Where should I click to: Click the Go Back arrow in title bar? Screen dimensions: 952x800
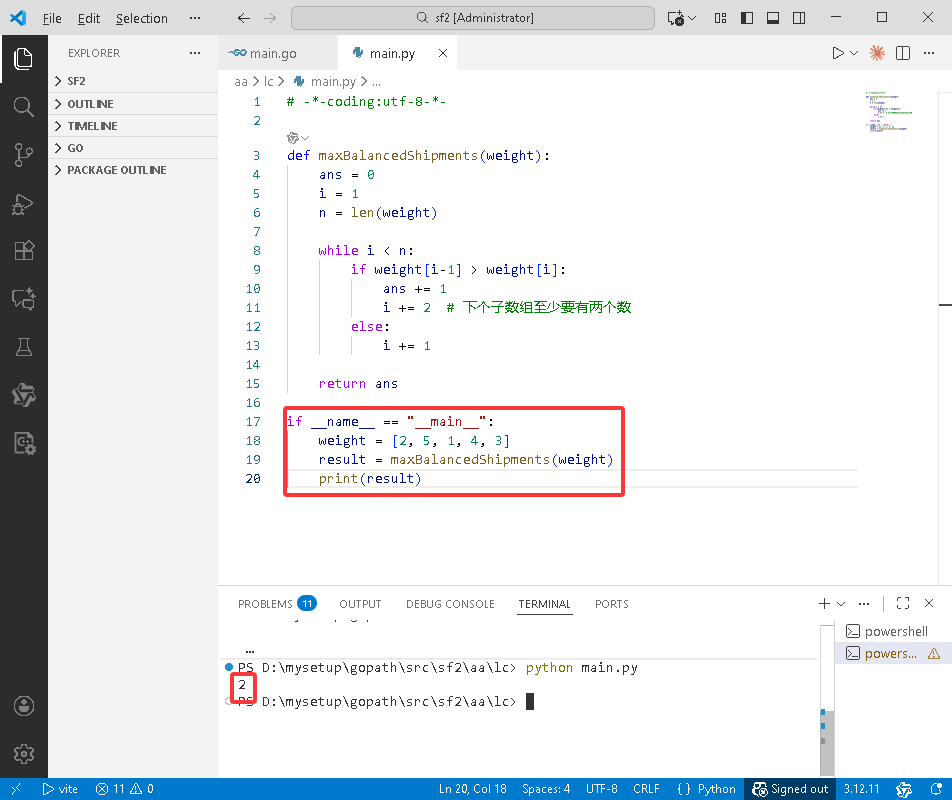(x=243, y=18)
